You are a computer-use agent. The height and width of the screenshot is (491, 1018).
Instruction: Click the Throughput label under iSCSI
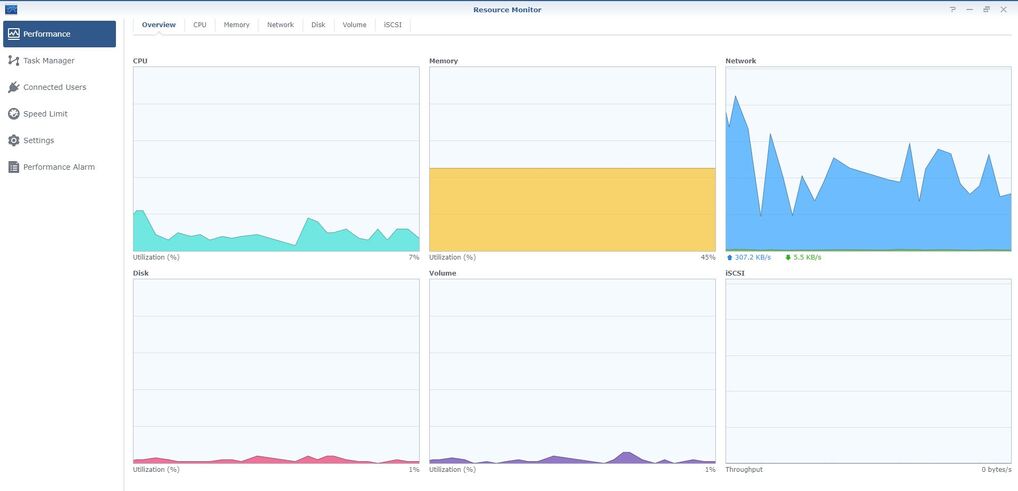(x=744, y=470)
